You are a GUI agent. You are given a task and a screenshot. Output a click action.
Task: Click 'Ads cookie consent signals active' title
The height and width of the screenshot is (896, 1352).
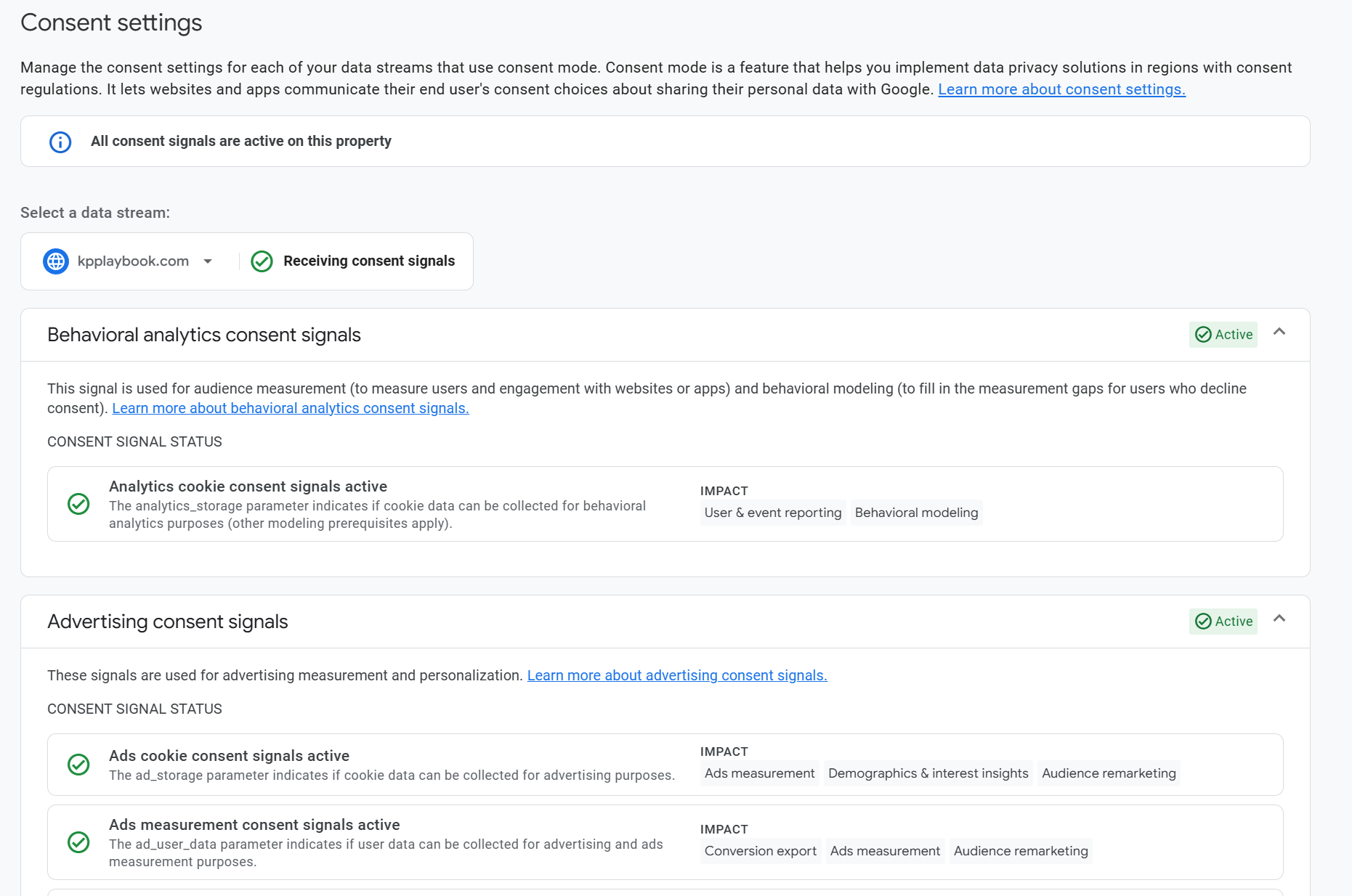tap(230, 756)
